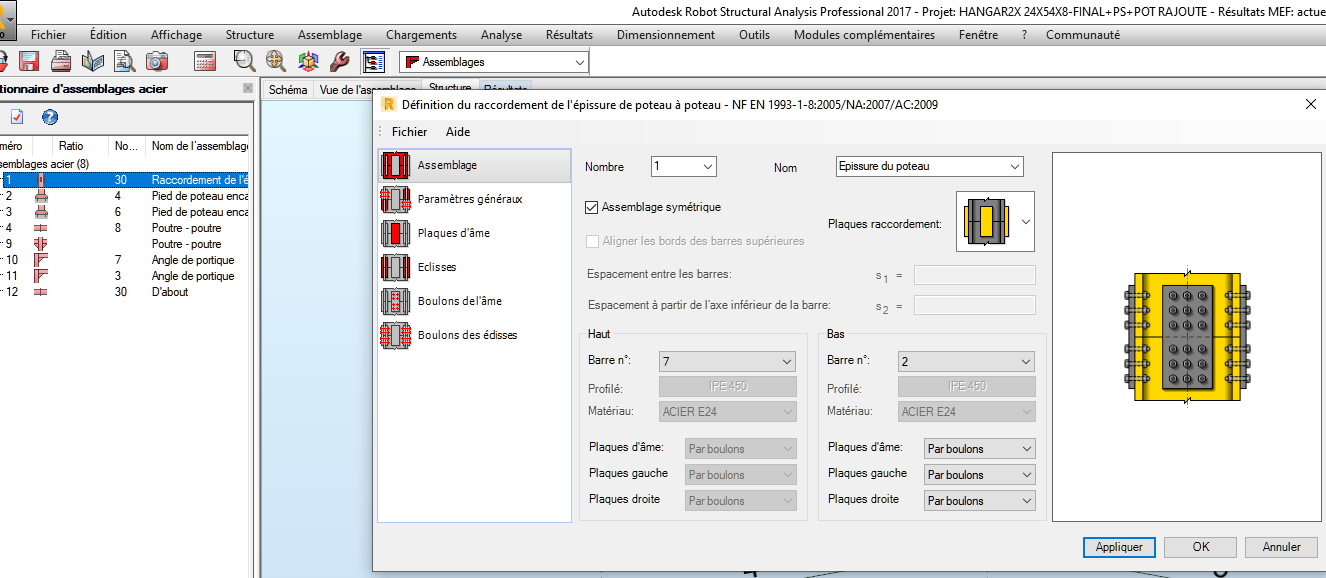Close the steel assemblies inspector panel
The image size is (1326, 578).
tap(248, 88)
